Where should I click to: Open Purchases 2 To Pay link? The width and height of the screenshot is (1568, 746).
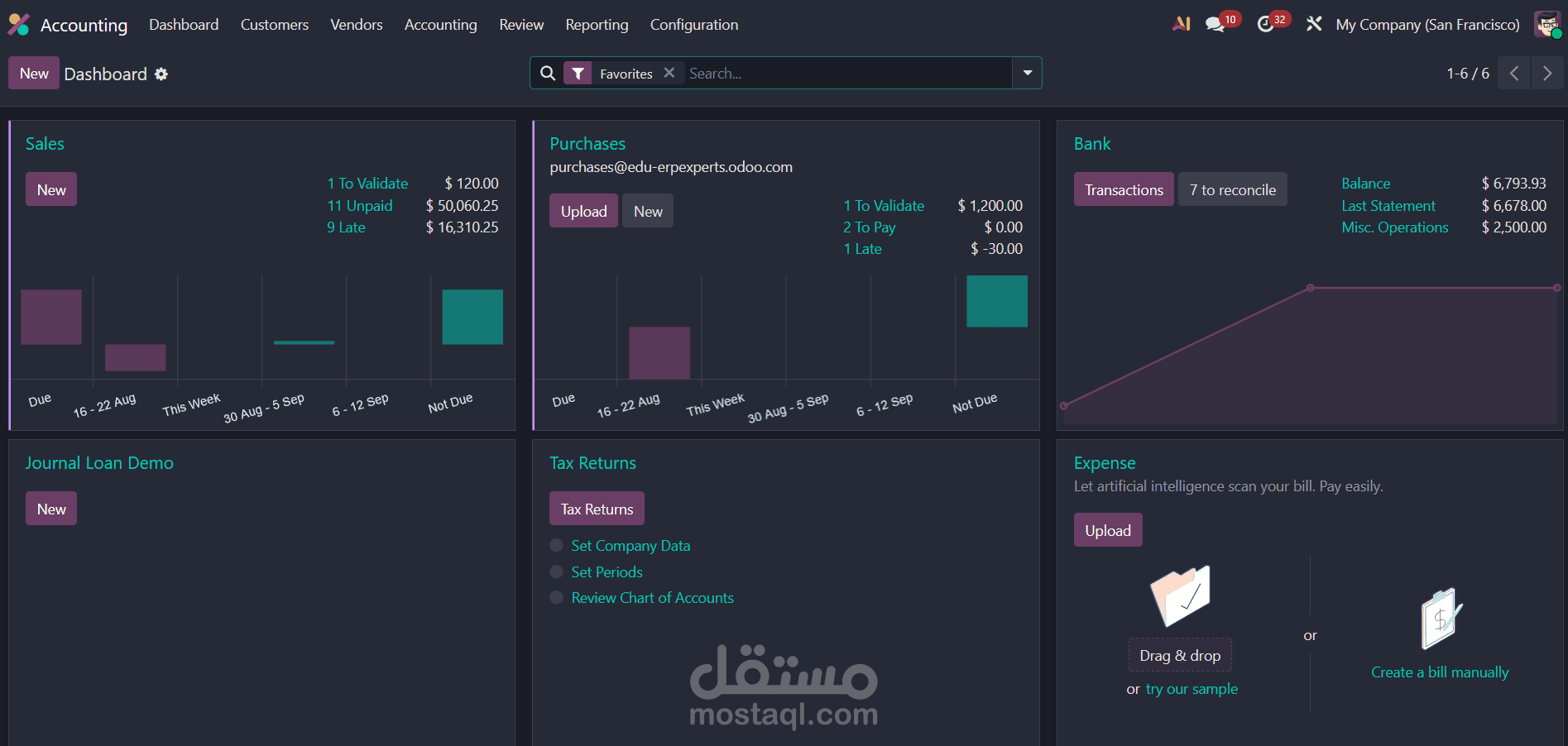tap(870, 227)
